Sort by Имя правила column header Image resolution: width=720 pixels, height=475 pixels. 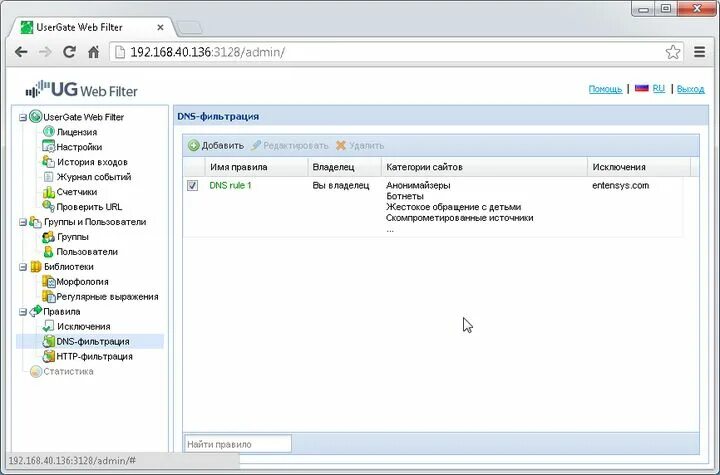click(x=256, y=167)
